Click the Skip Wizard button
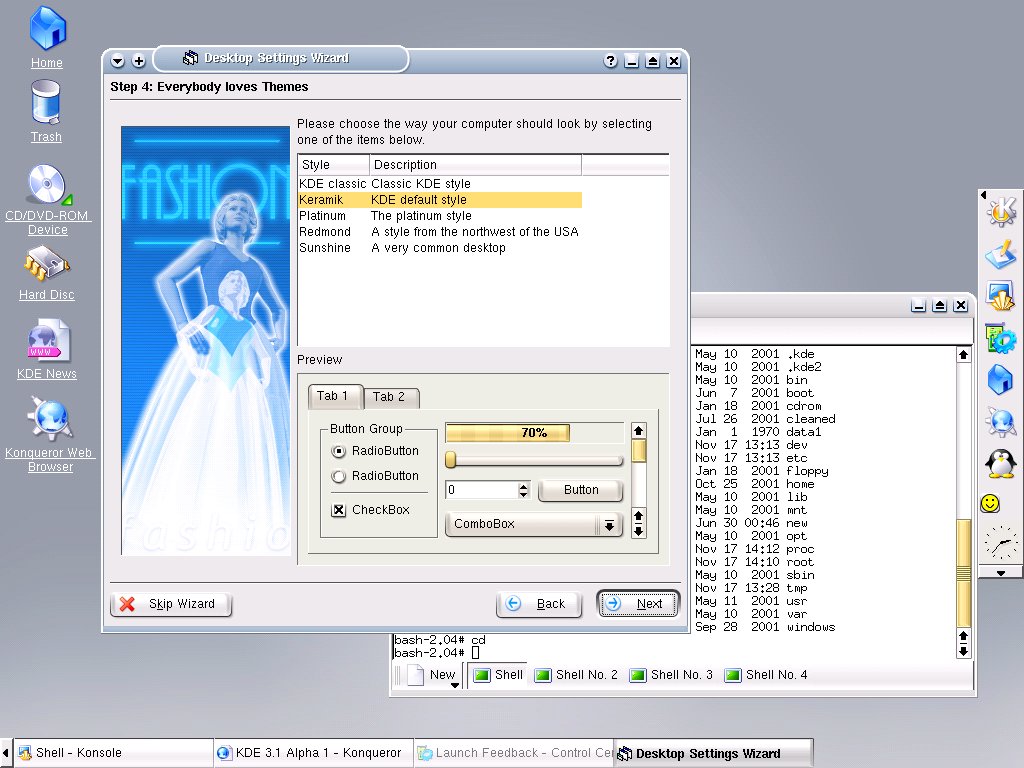 [x=170, y=604]
